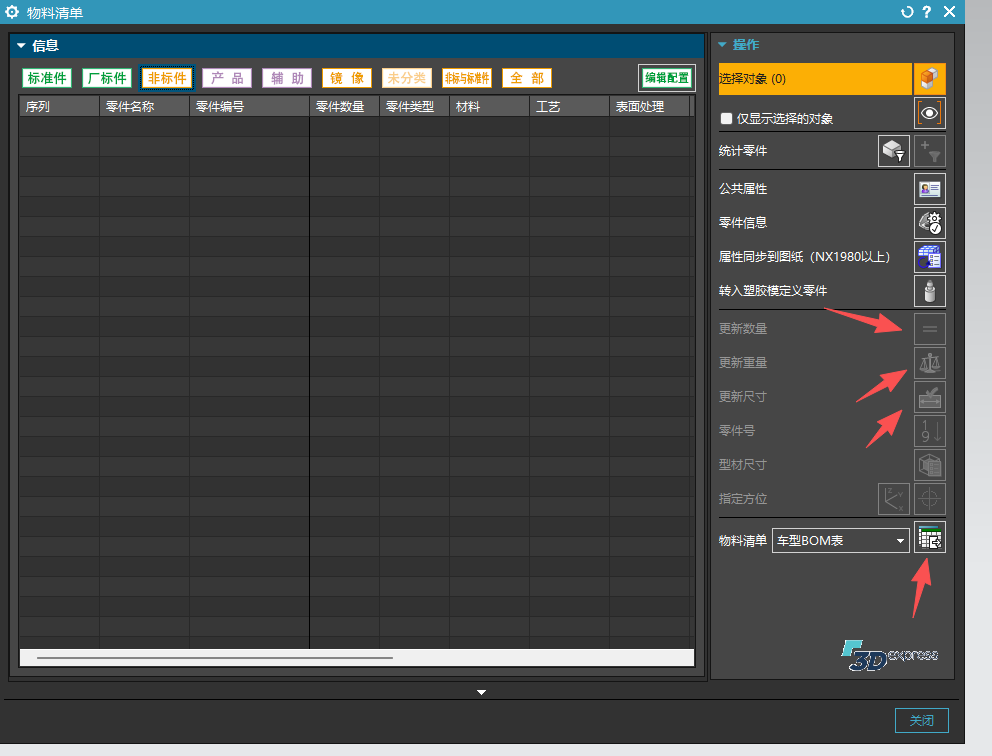Viewport: 992px width, 756px height.
Task: Select the 标准件 filter tab
Action: (x=47, y=78)
